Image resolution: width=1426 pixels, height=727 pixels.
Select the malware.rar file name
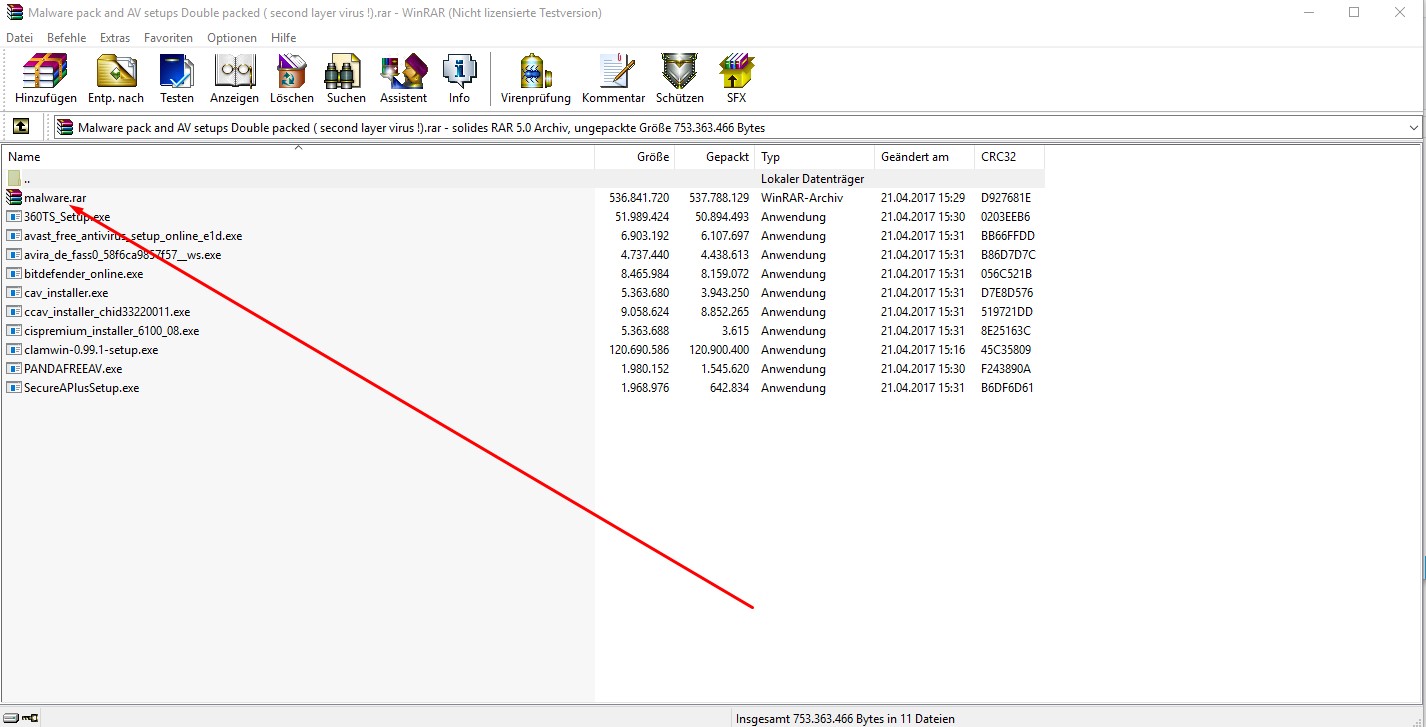[x=55, y=198]
